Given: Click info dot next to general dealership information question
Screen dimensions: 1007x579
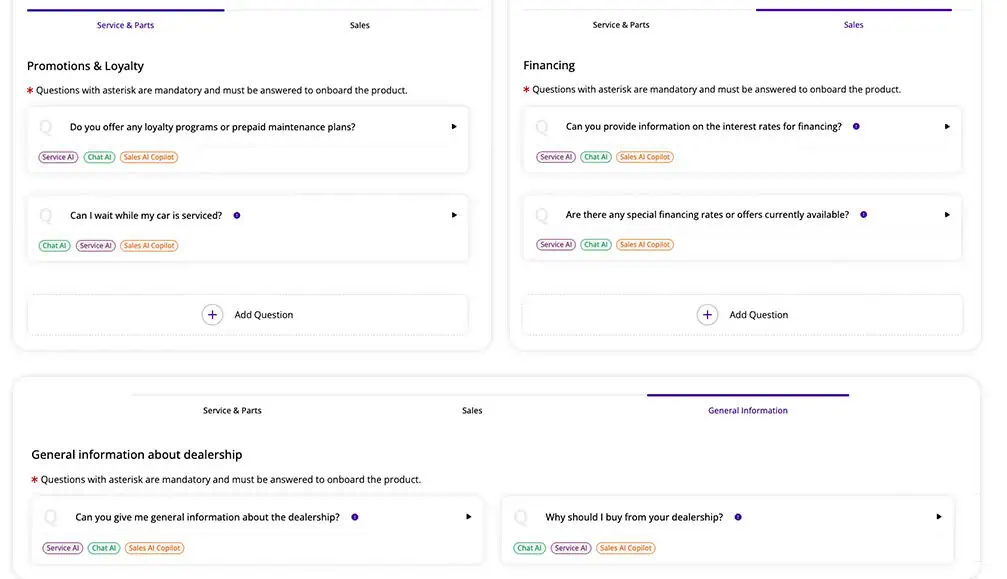Looking at the screenshot, I should pos(354,517).
